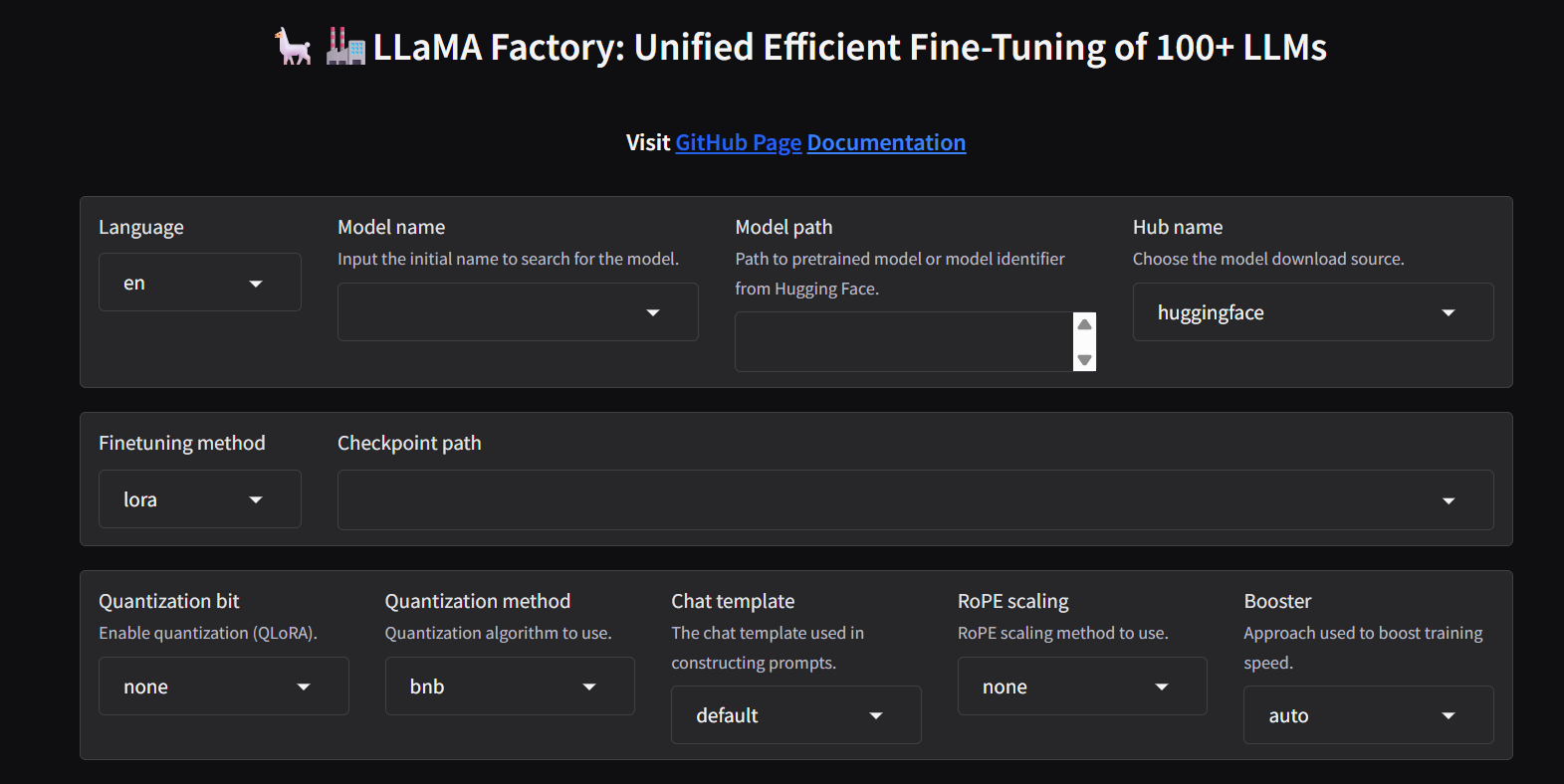Image resolution: width=1564 pixels, height=784 pixels.
Task: Expand the Model name dropdown
Action: click(x=517, y=311)
